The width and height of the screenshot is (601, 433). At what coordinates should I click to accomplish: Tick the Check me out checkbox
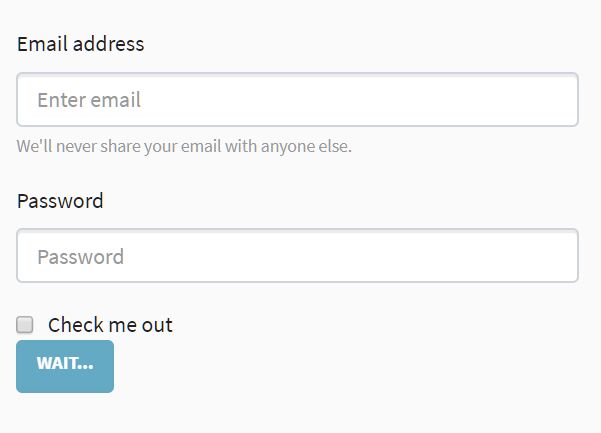pos(25,324)
